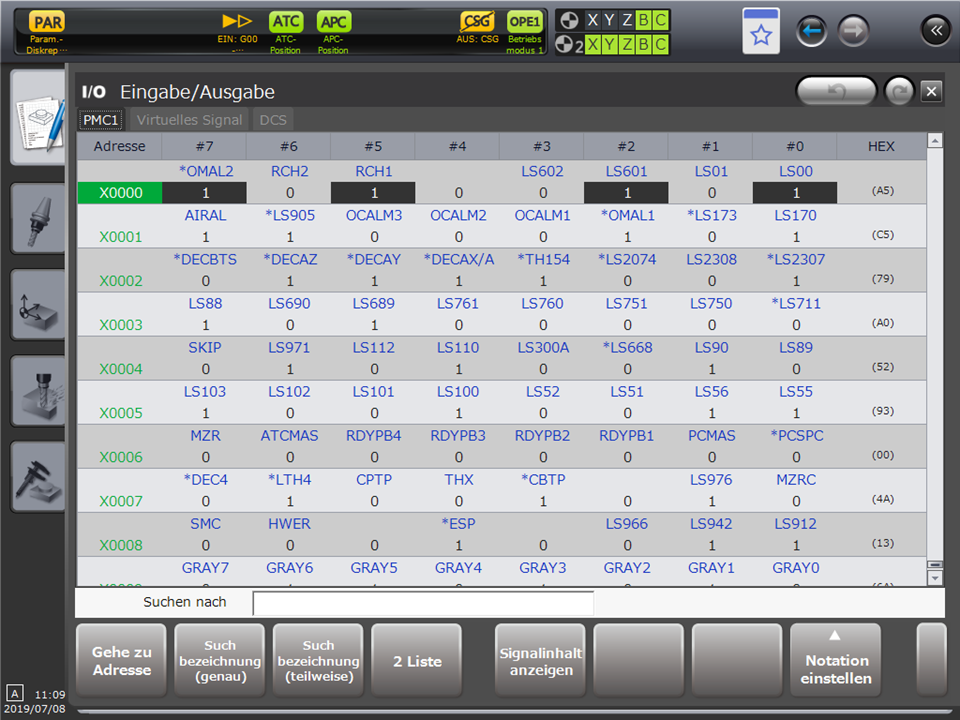Select the workpiece coordinate system icon
Screen dimensions: 960x720
click(37, 305)
